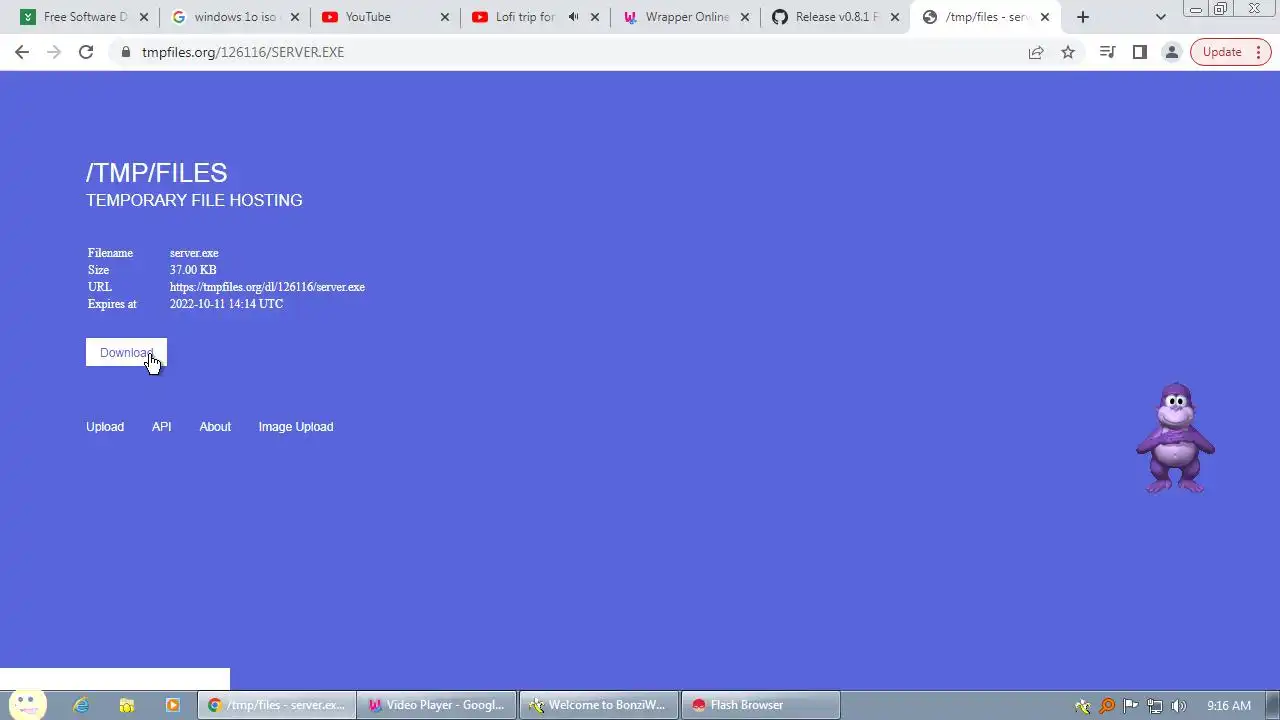
Task: Click the /TMP/FILES site heading
Action: [x=157, y=173]
